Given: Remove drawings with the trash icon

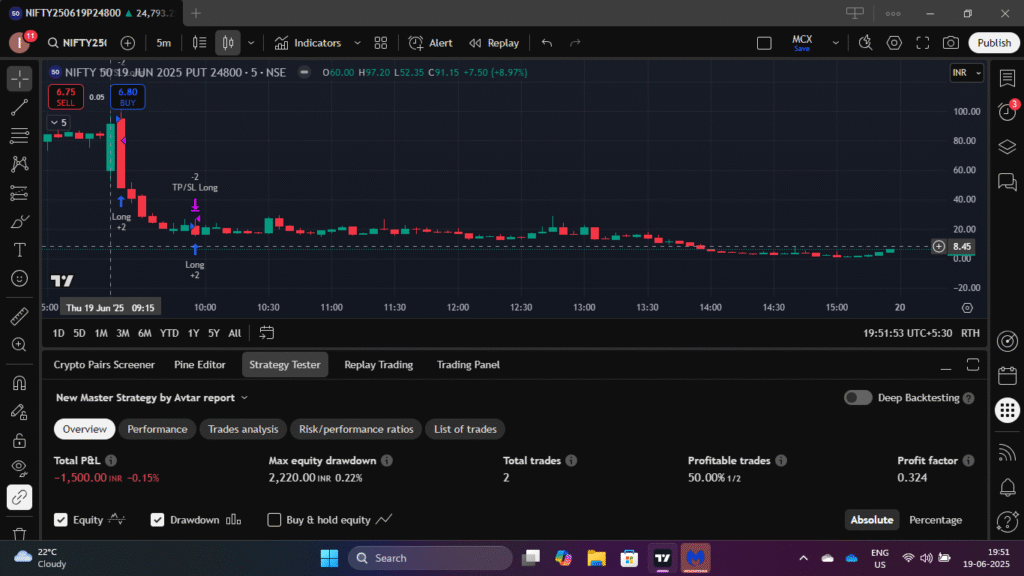Looking at the screenshot, I should tap(20, 534).
